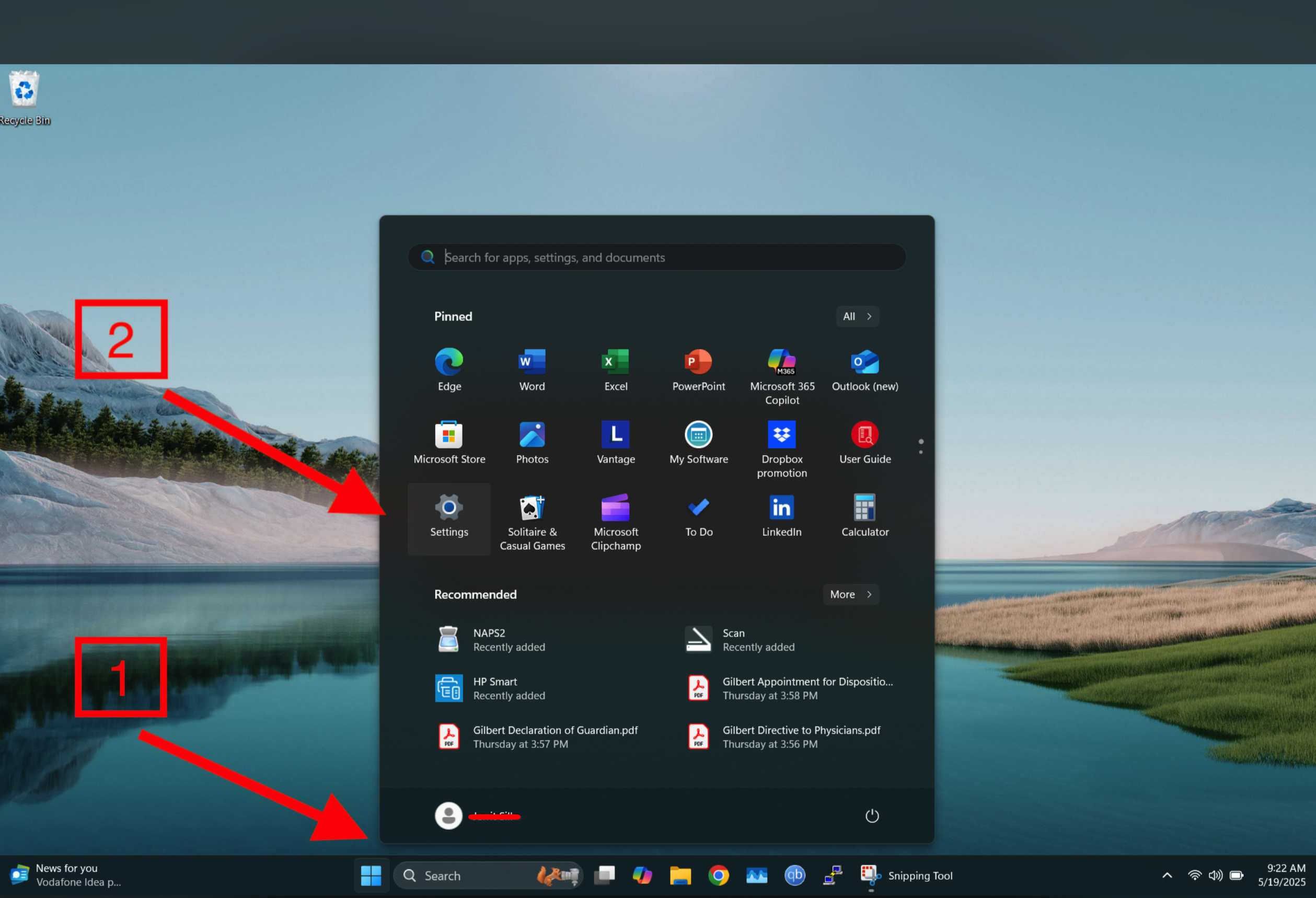Open the News for you widget
Image resolution: width=1316 pixels, height=898 pixels.
point(67,876)
